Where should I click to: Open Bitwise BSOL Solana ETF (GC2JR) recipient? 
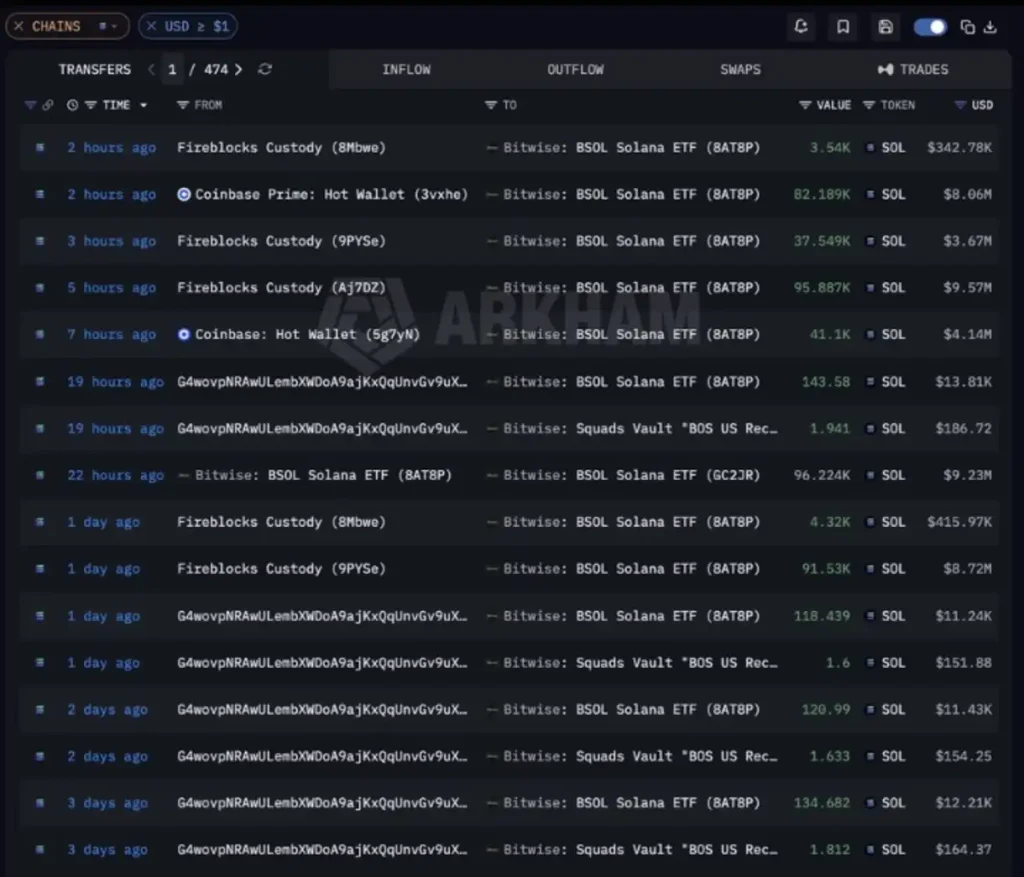(x=632, y=475)
